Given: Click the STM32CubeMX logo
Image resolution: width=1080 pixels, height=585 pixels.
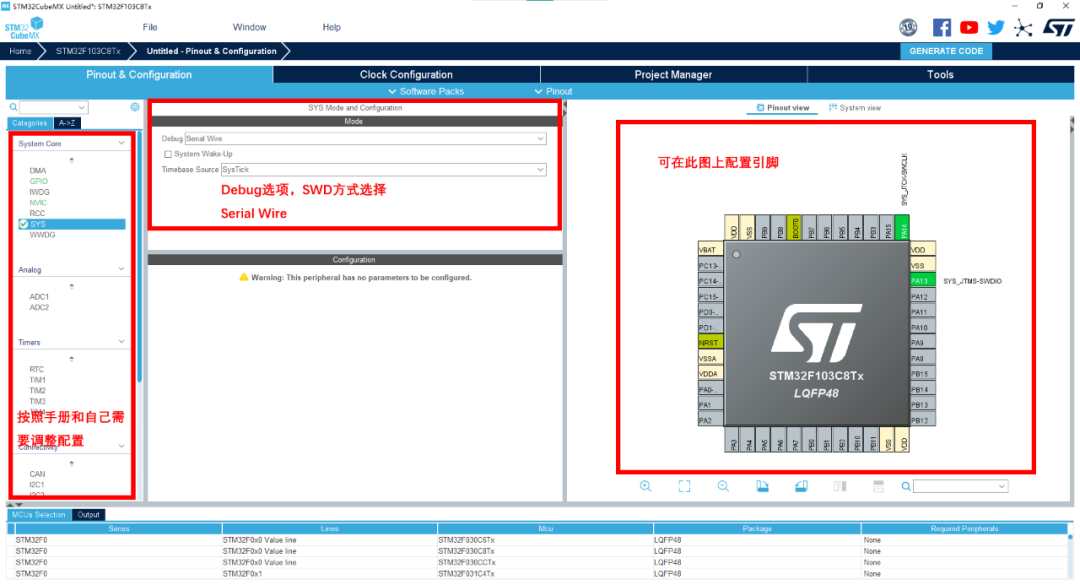Looking at the screenshot, I should 25,28.
